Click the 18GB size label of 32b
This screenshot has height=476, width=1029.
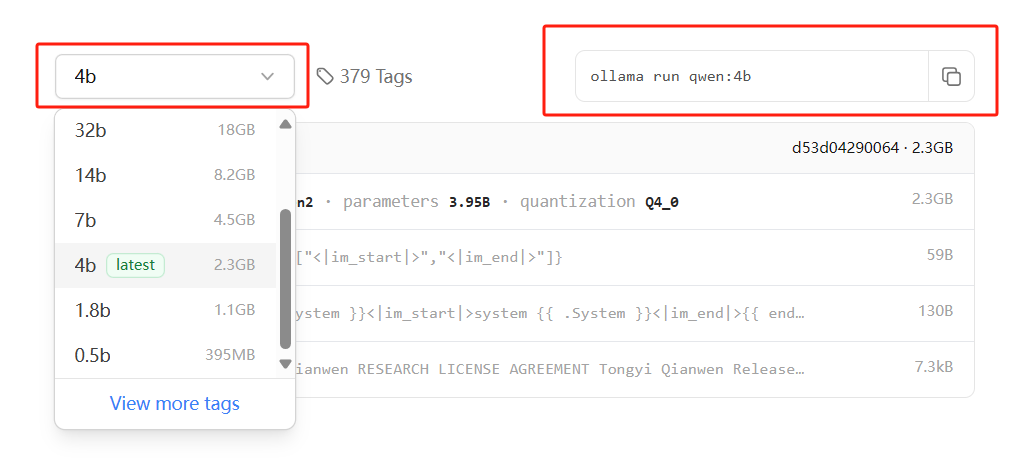point(236,130)
